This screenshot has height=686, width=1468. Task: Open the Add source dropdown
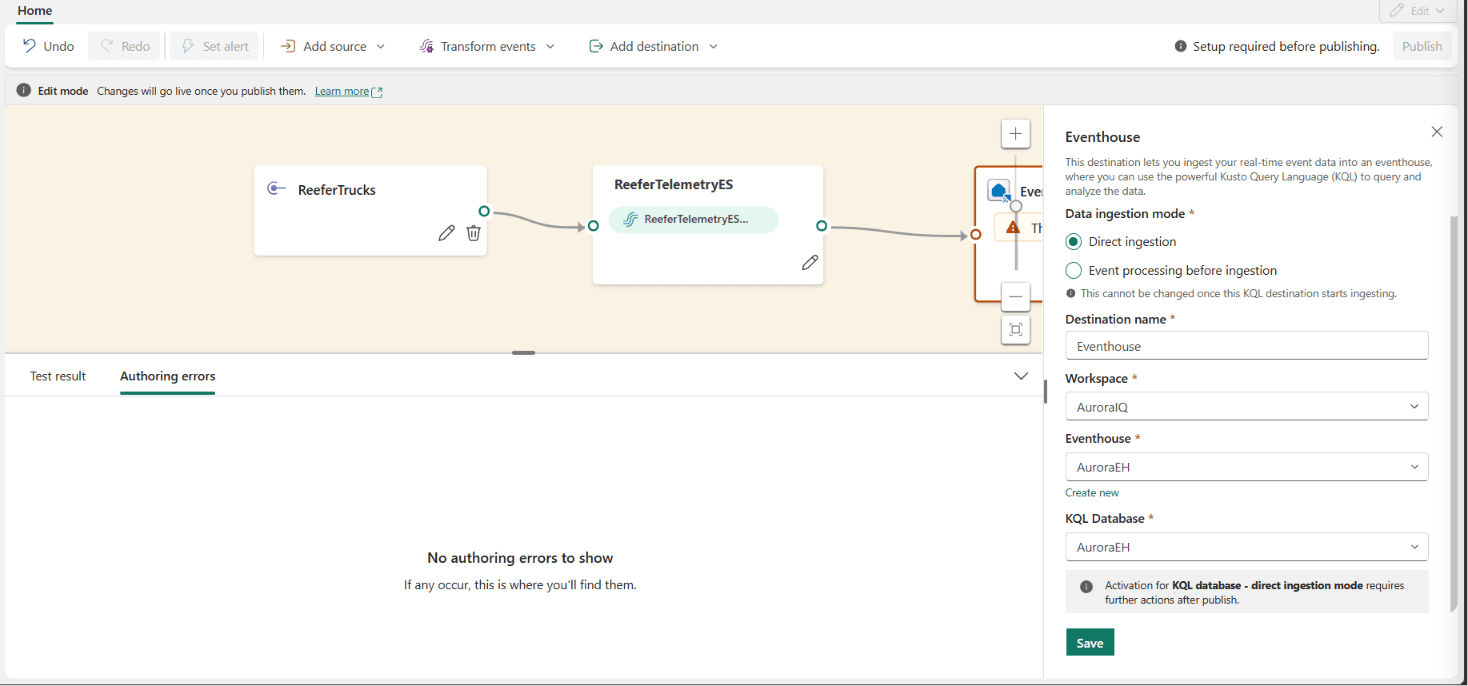pos(333,46)
